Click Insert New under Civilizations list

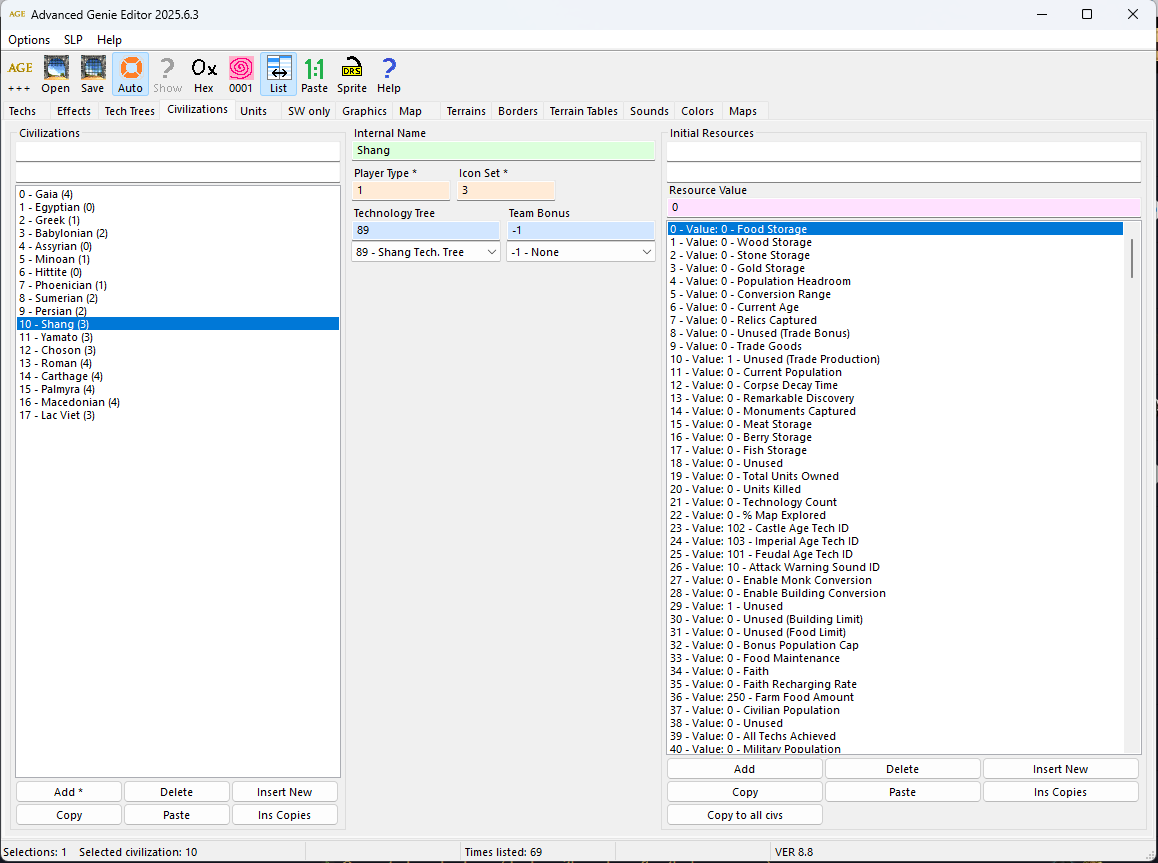[x=284, y=792]
